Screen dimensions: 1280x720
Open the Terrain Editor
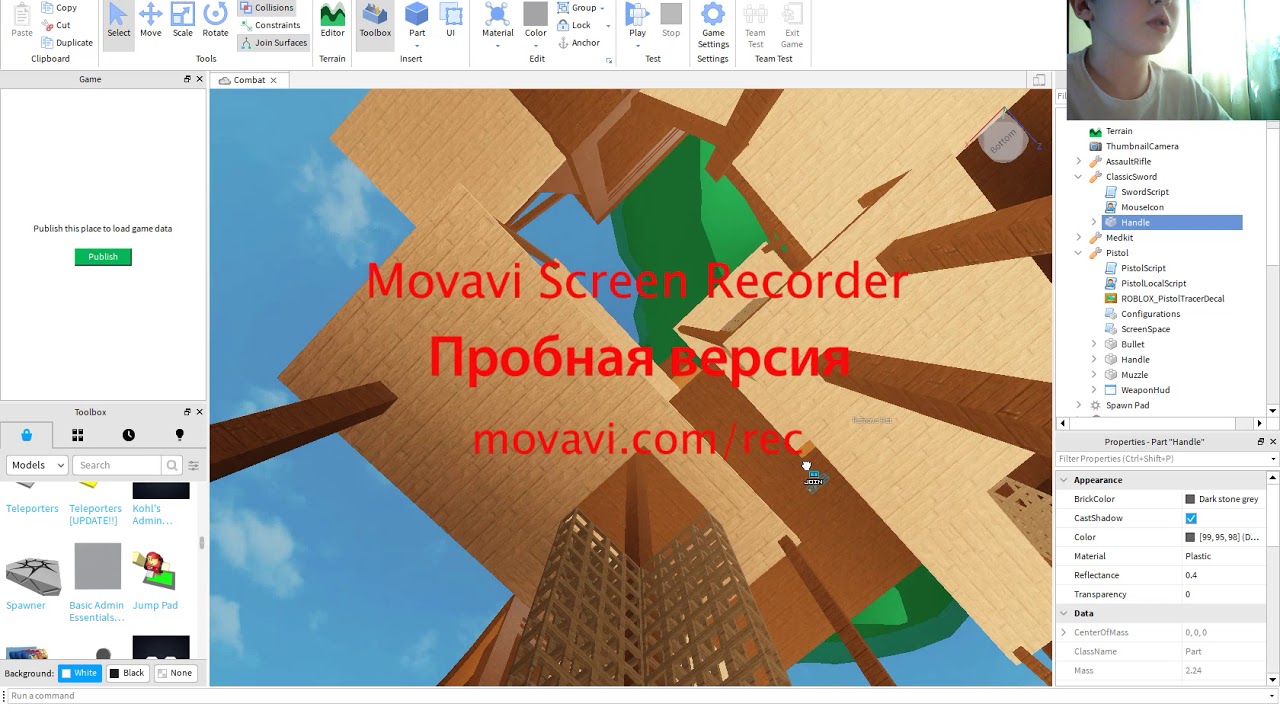[x=332, y=20]
